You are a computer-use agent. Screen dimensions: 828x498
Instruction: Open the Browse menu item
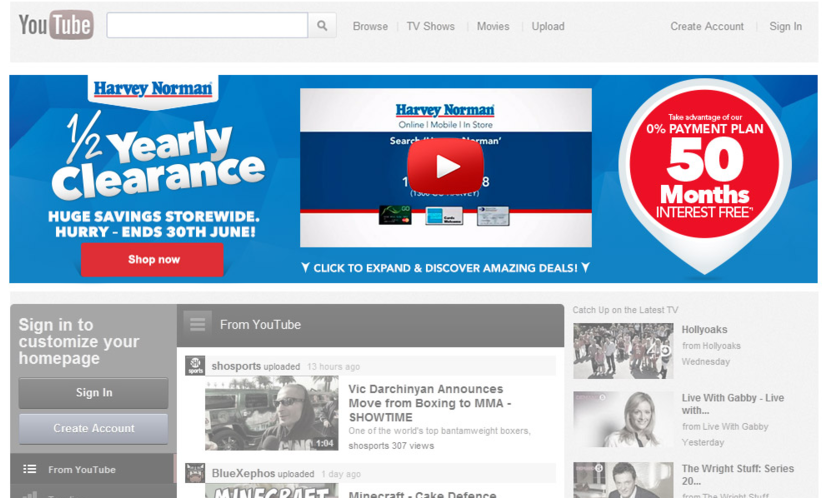point(370,27)
